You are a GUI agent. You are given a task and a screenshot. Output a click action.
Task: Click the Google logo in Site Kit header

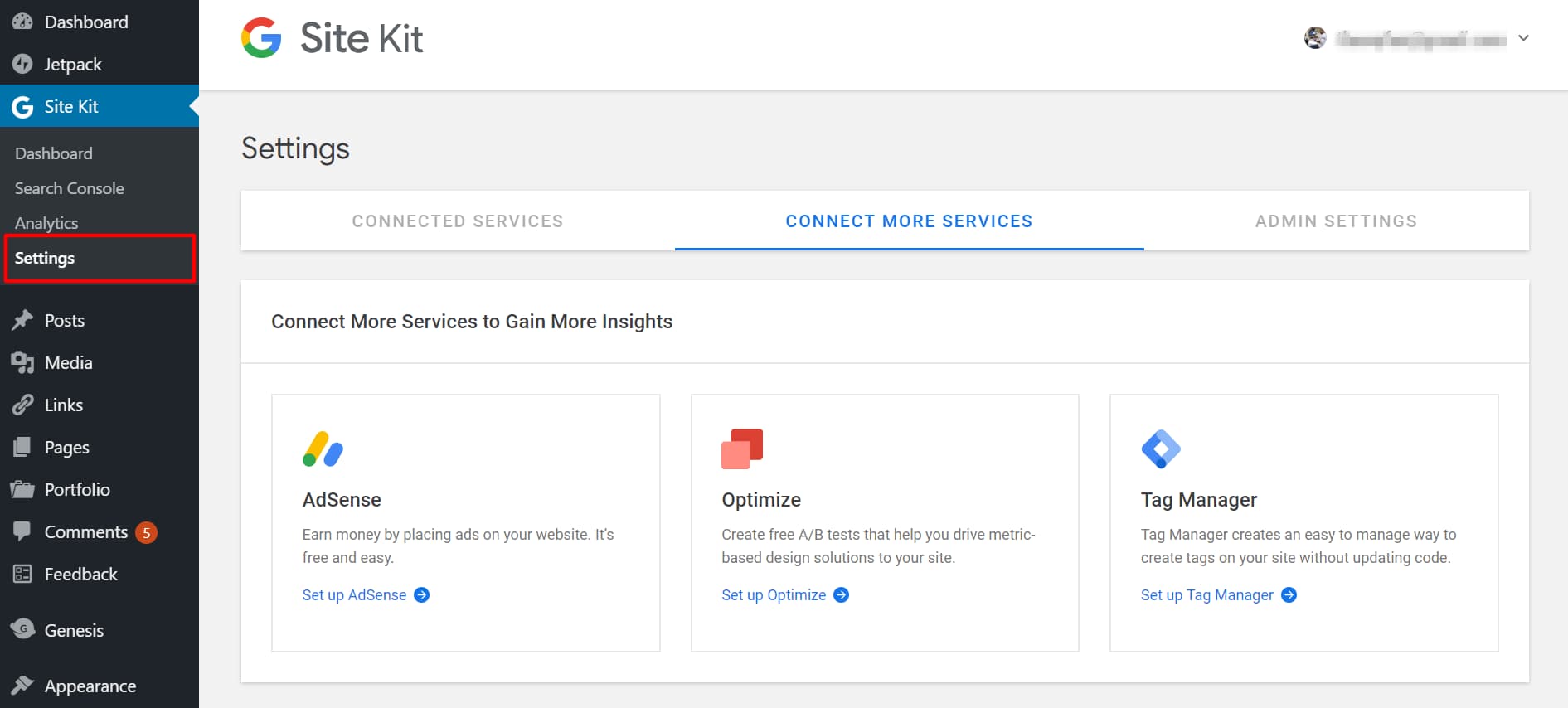coord(261,38)
